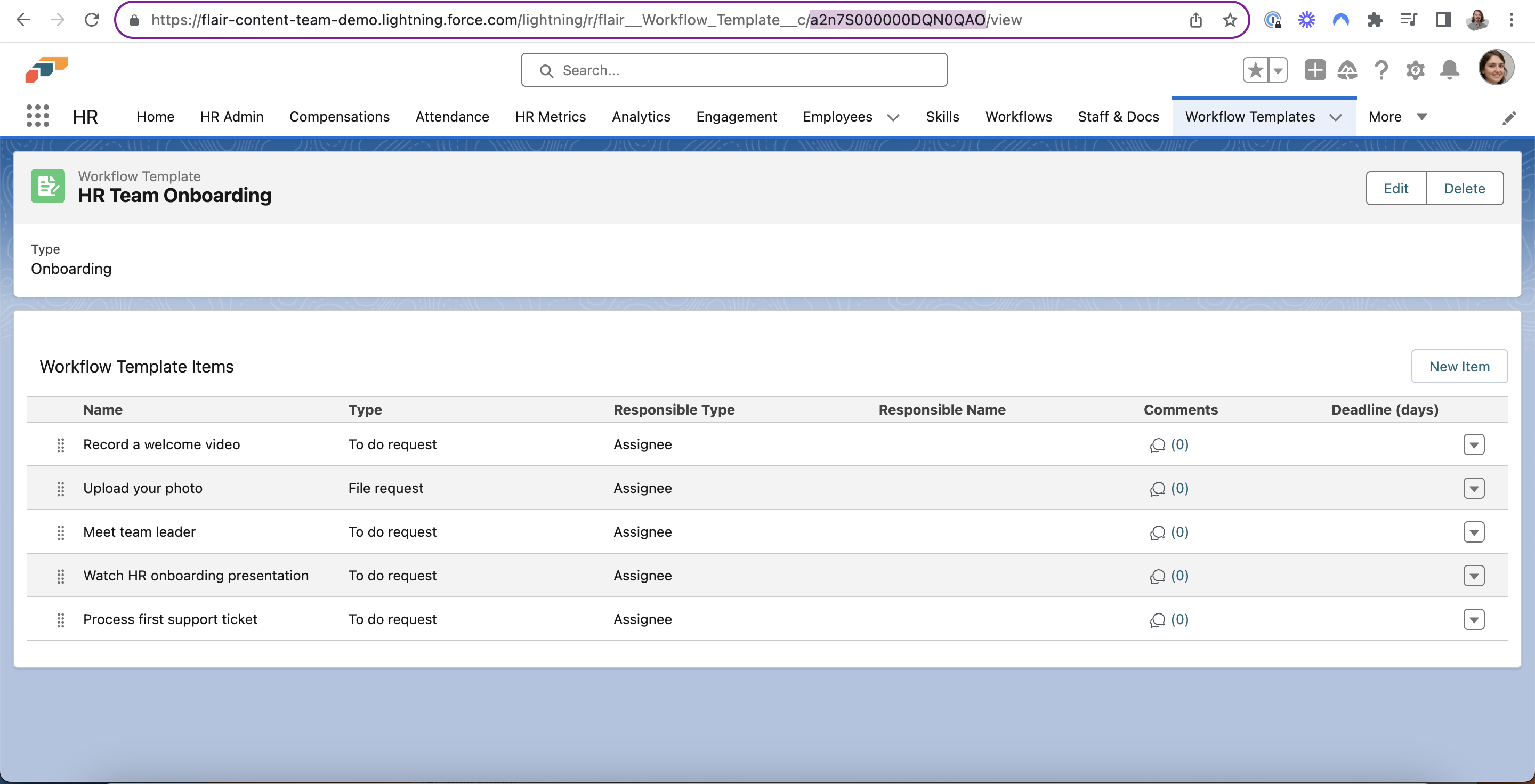Open the favorites list dropdown arrow
The height and width of the screenshot is (784, 1535).
(x=1278, y=70)
